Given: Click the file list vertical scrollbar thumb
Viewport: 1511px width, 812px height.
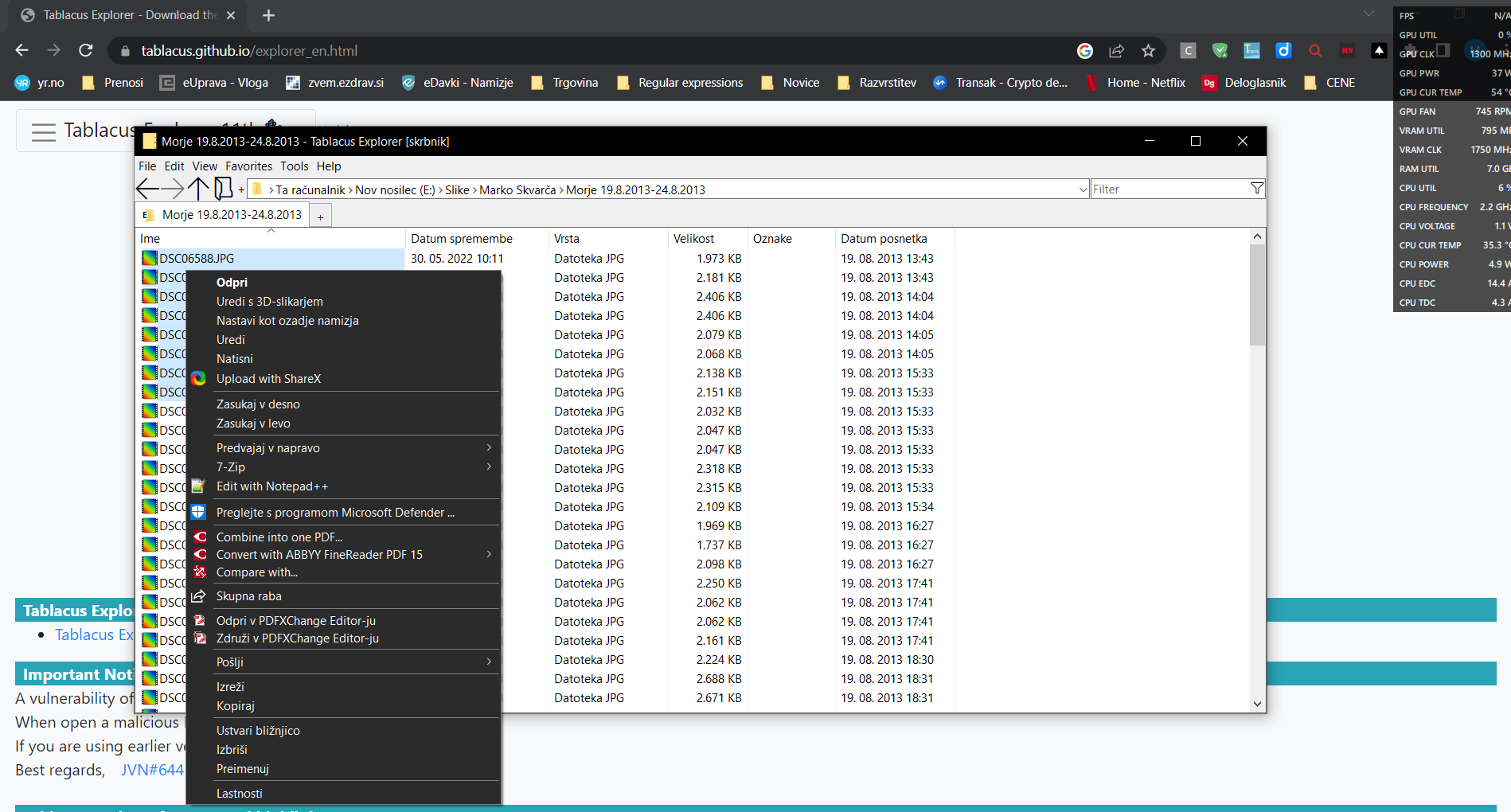Looking at the screenshot, I should point(1257,295).
